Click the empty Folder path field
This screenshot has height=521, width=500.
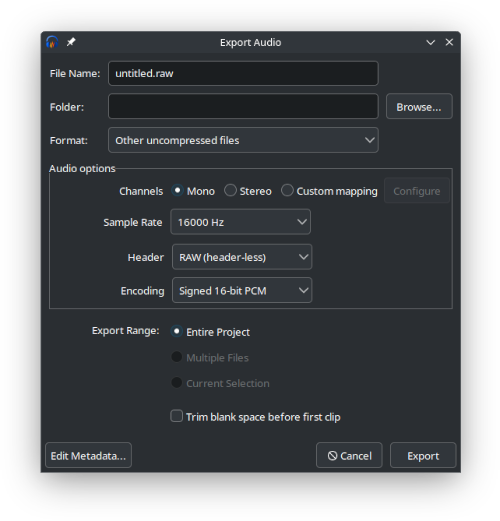(x=243, y=106)
